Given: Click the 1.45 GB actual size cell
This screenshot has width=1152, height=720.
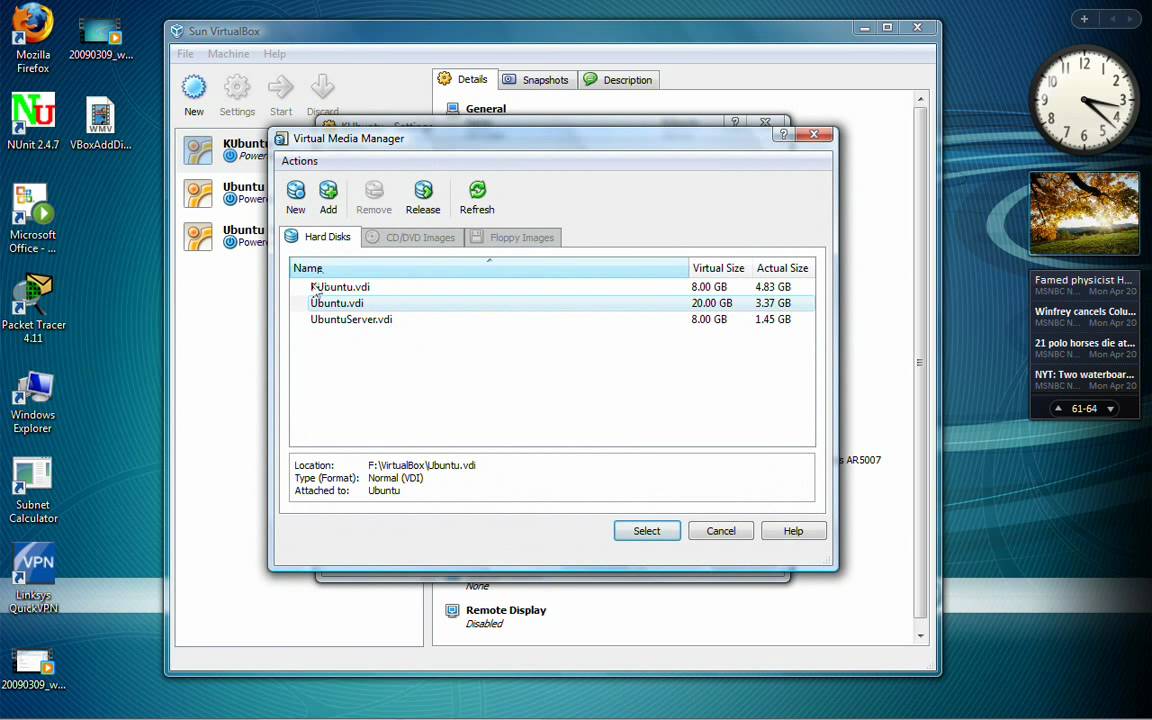Looking at the screenshot, I should click(773, 319).
